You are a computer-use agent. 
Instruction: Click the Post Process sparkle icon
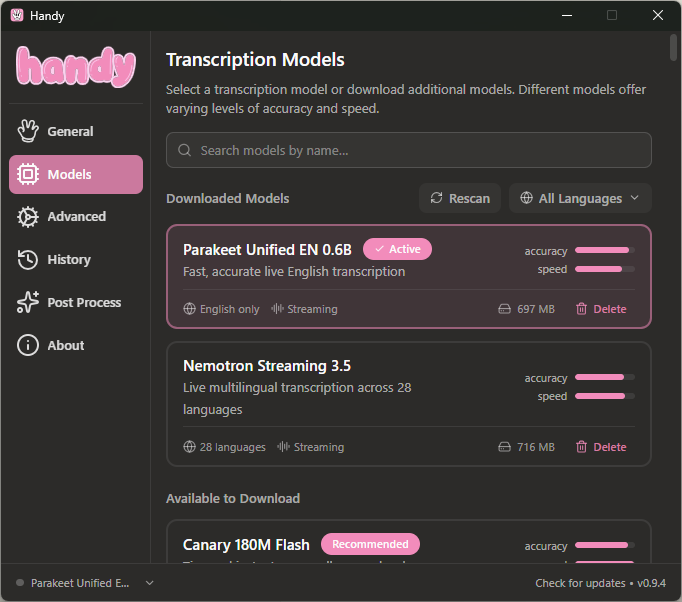(28, 302)
